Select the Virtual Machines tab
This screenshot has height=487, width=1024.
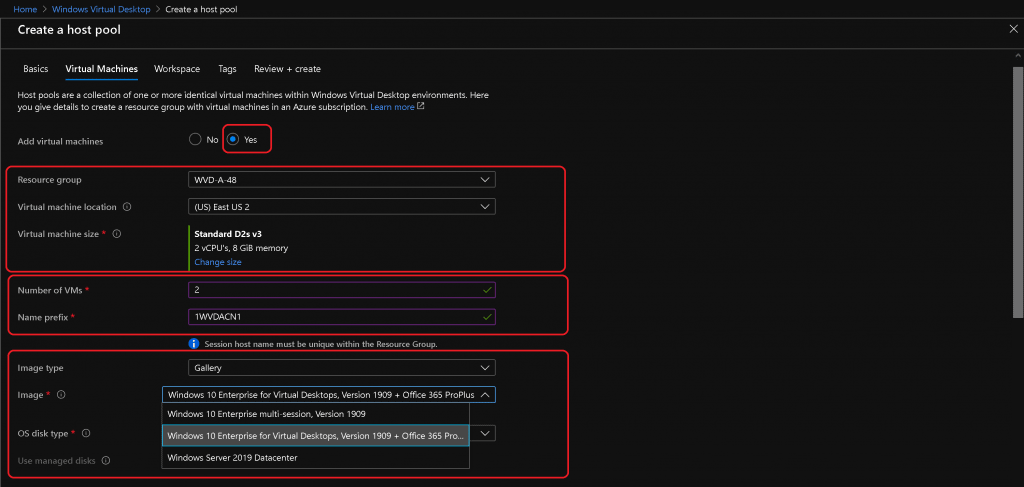pos(101,69)
